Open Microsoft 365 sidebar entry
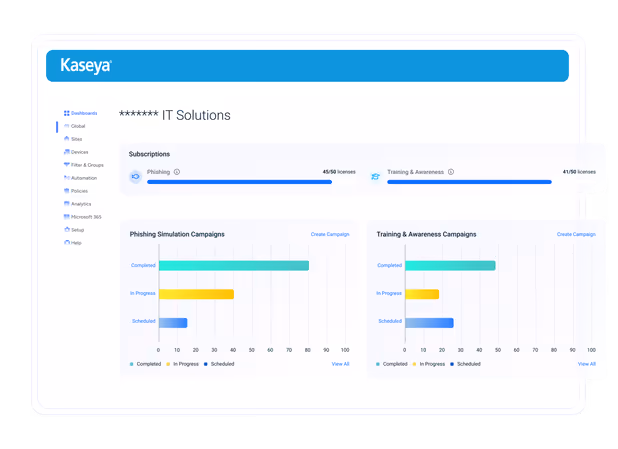Viewport: 618px width, 449px height. point(86,217)
